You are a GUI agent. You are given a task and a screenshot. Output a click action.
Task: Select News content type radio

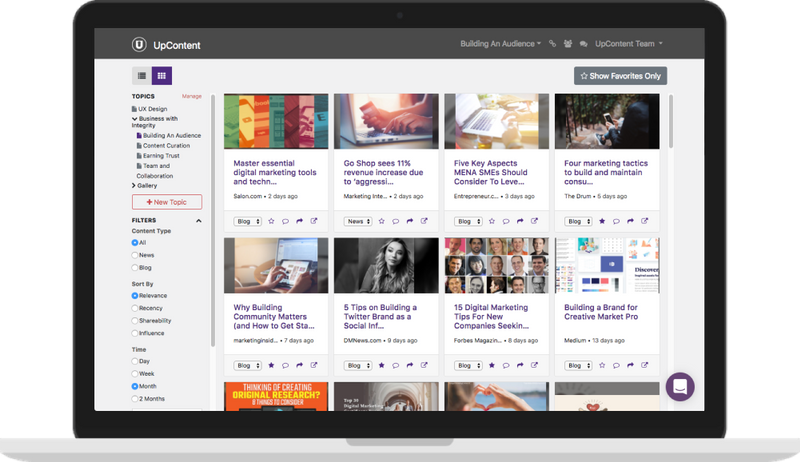click(x=135, y=255)
